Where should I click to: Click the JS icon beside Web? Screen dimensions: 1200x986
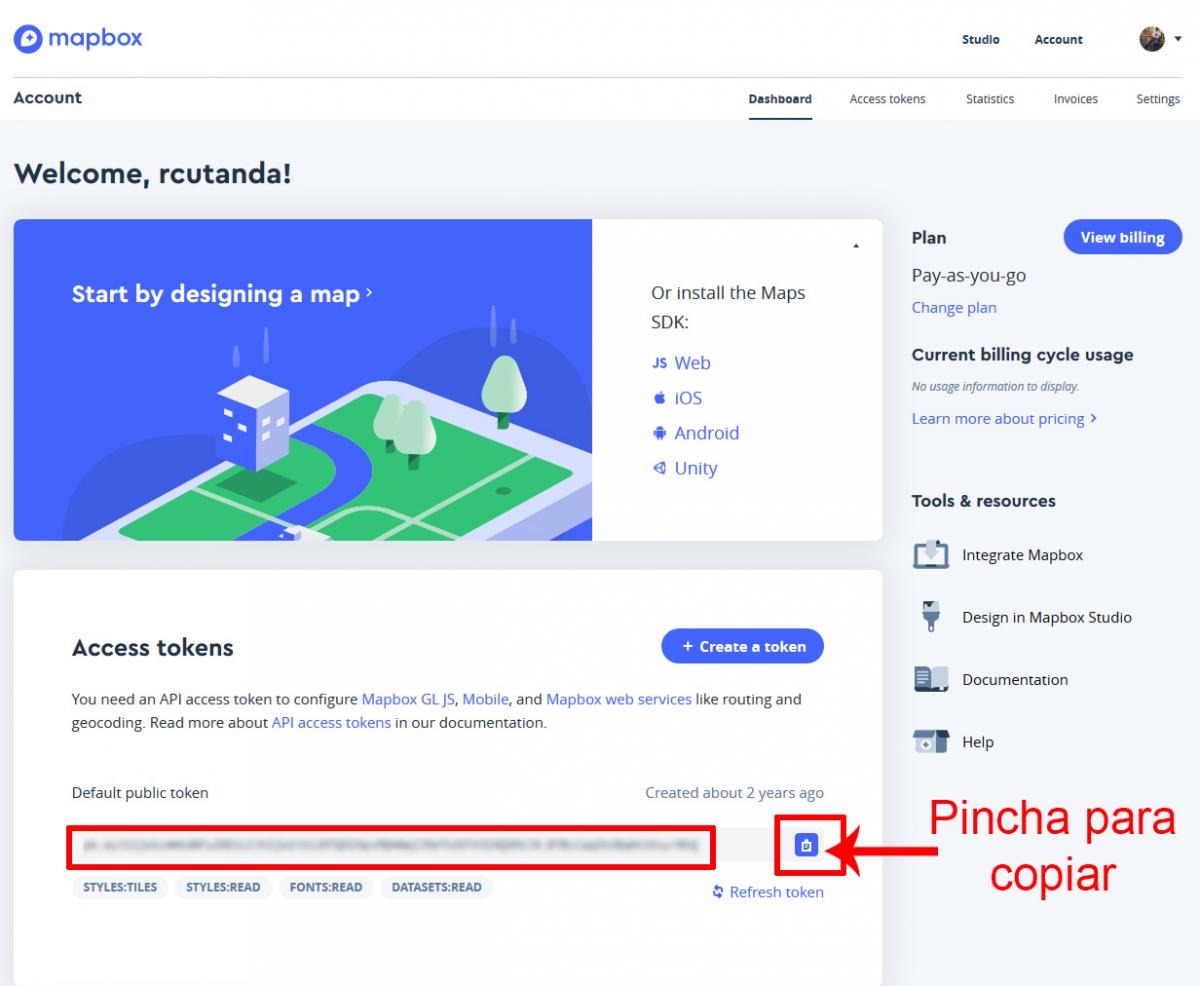tap(659, 363)
